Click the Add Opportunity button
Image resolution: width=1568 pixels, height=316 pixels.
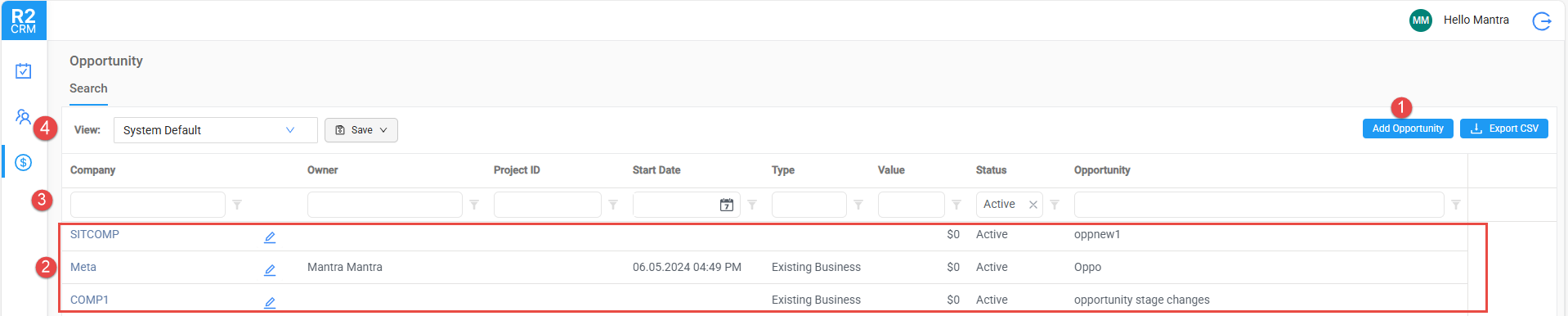[x=1408, y=129]
